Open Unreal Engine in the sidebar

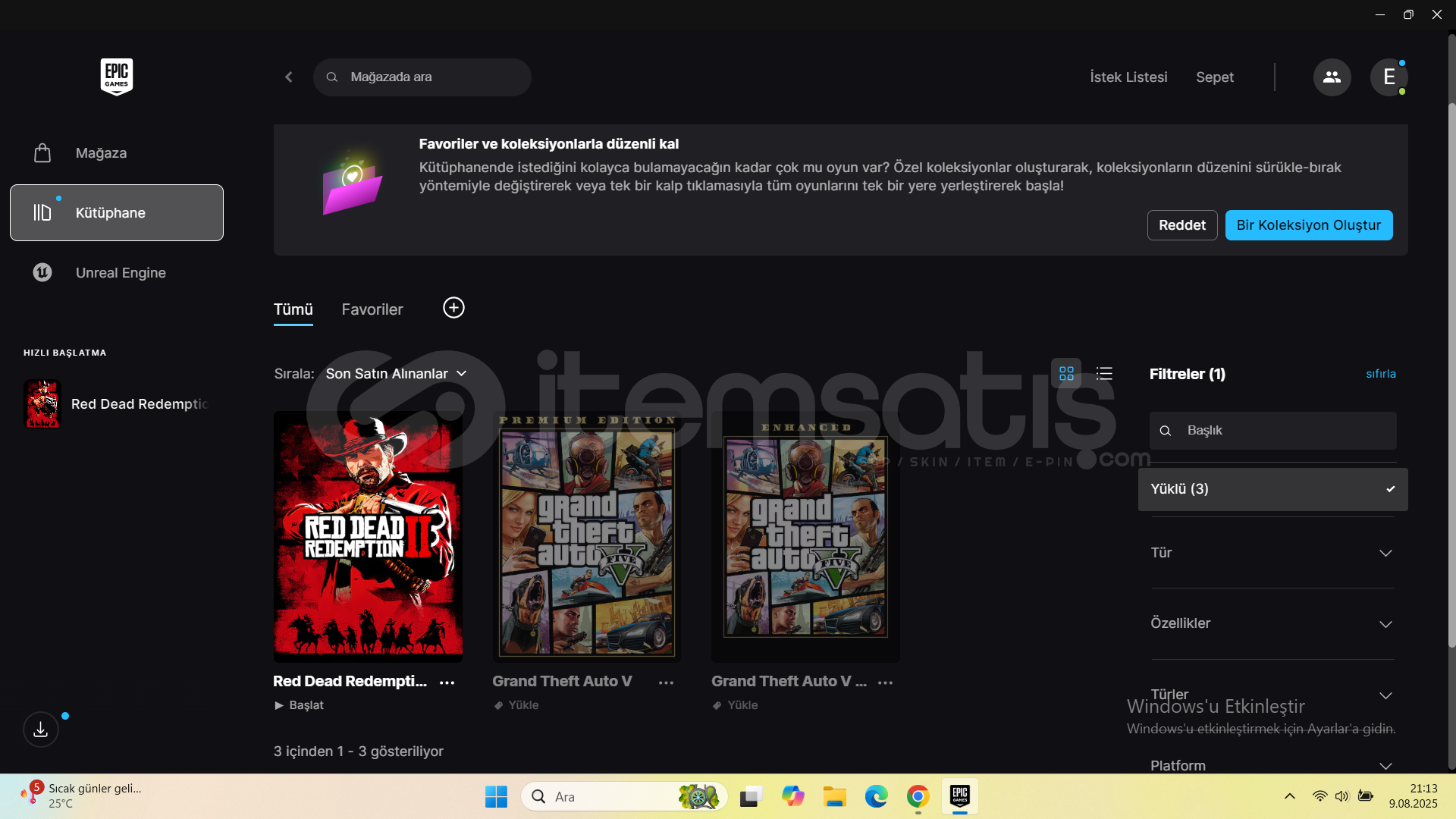[x=117, y=272]
